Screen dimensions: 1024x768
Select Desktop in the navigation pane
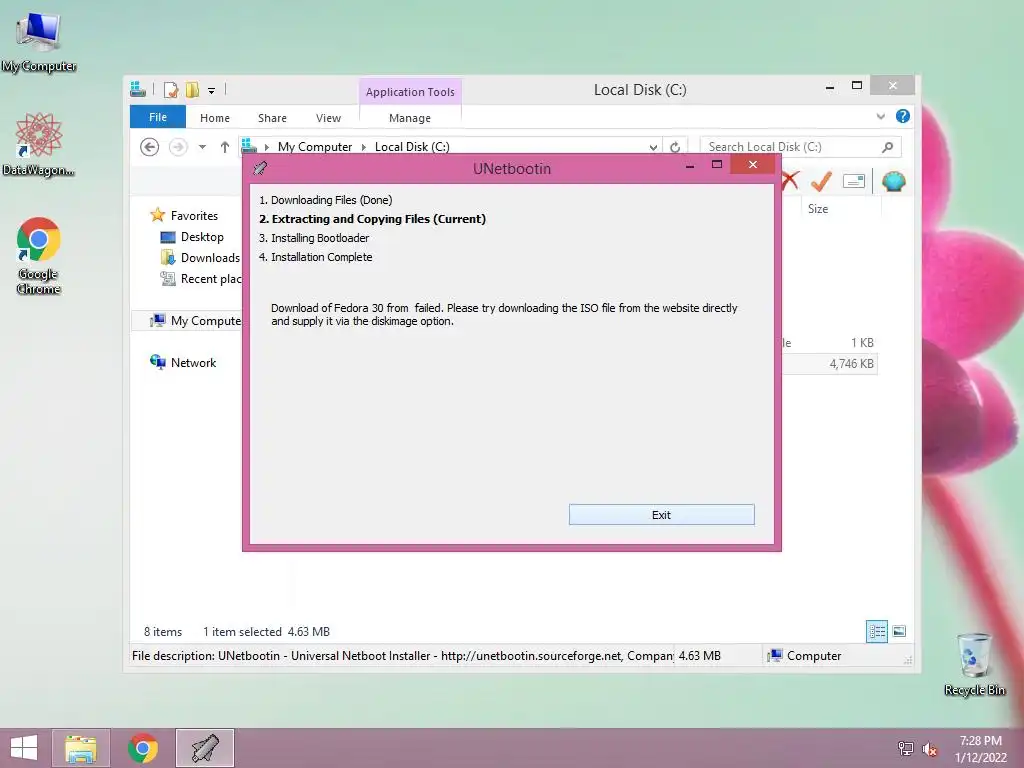pyautogui.click(x=202, y=236)
